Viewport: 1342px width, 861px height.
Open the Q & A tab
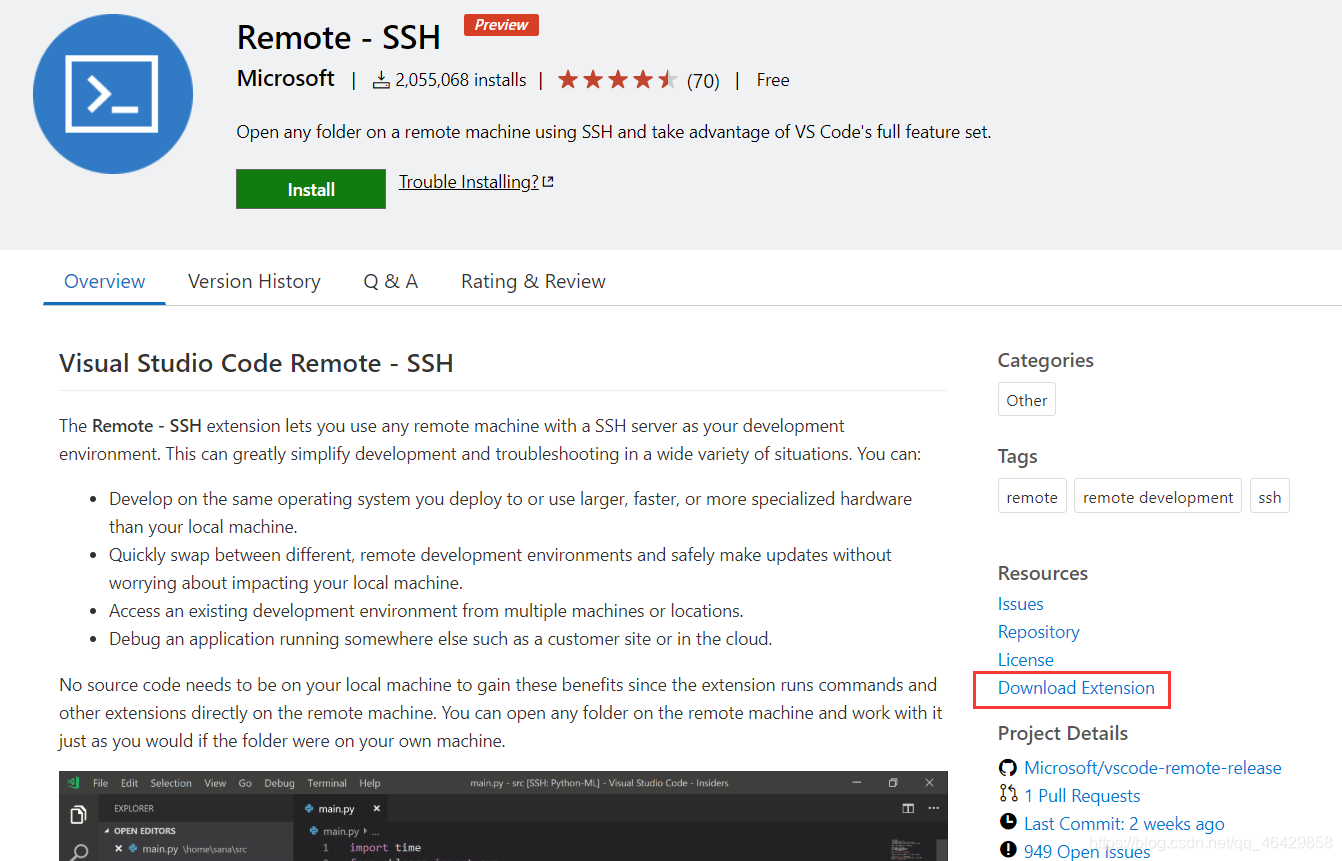391,281
